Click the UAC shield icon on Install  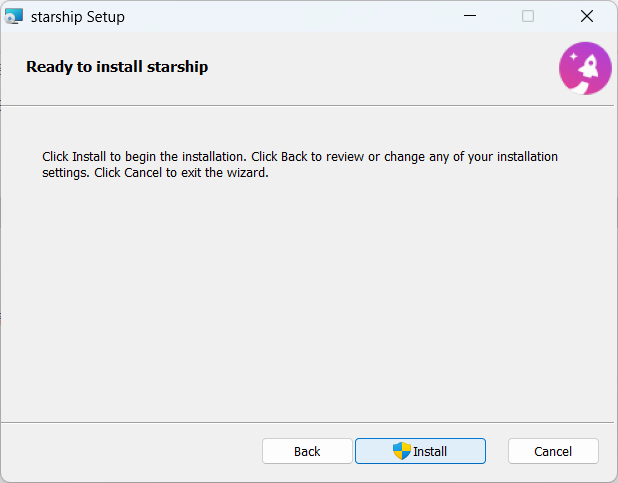pos(402,451)
